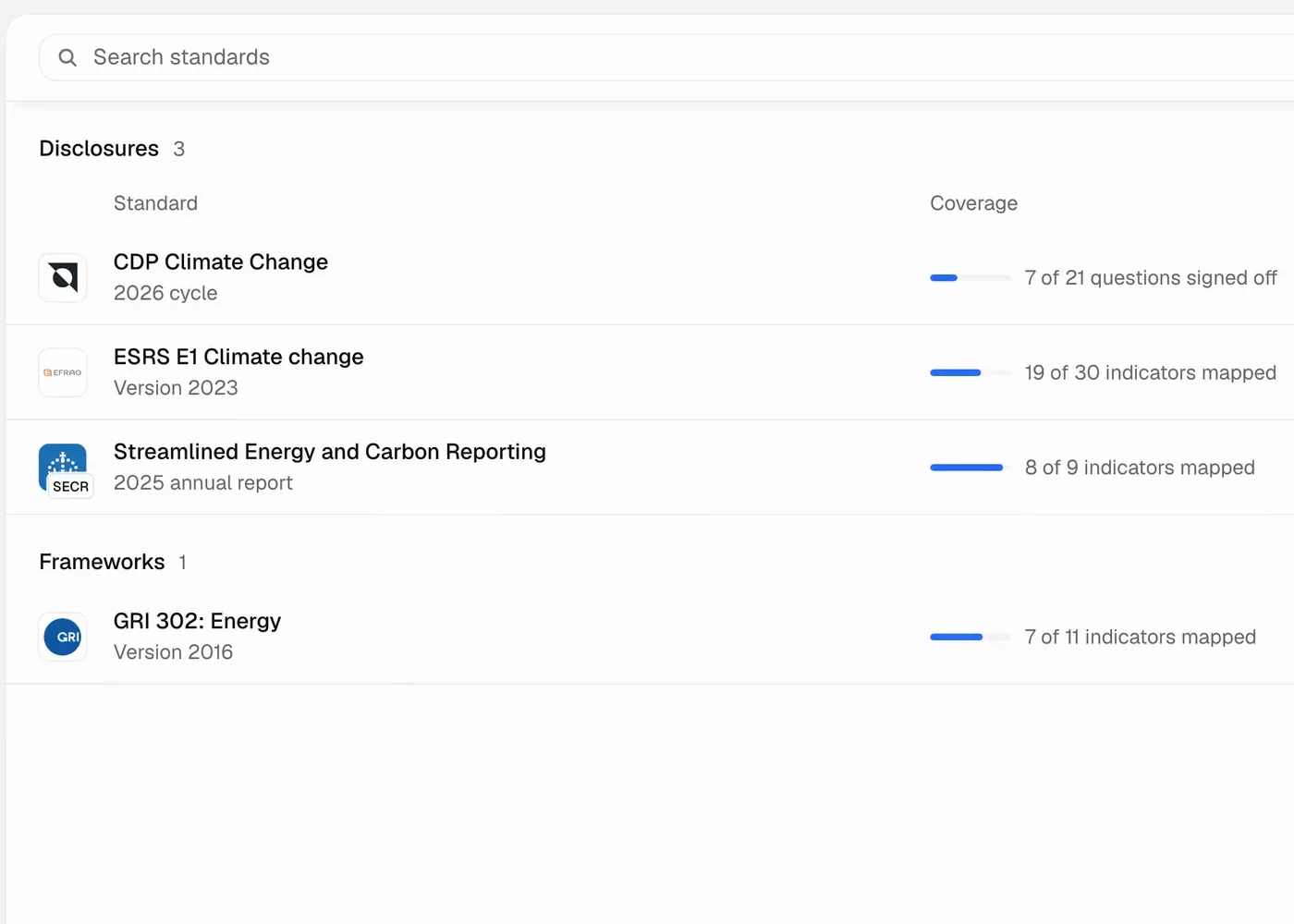Click the EFRAG logo icon
This screenshot has width=1294, height=924.
tap(63, 372)
